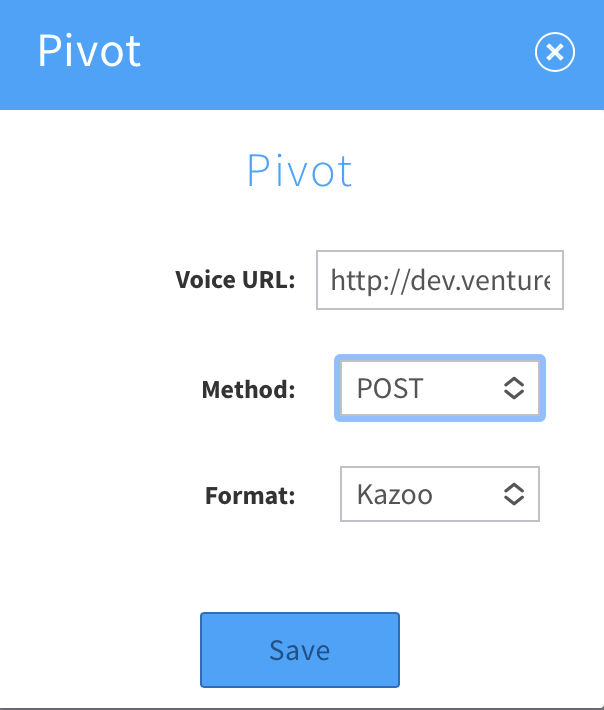Click the Voice URL label

click(x=235, y=280)
